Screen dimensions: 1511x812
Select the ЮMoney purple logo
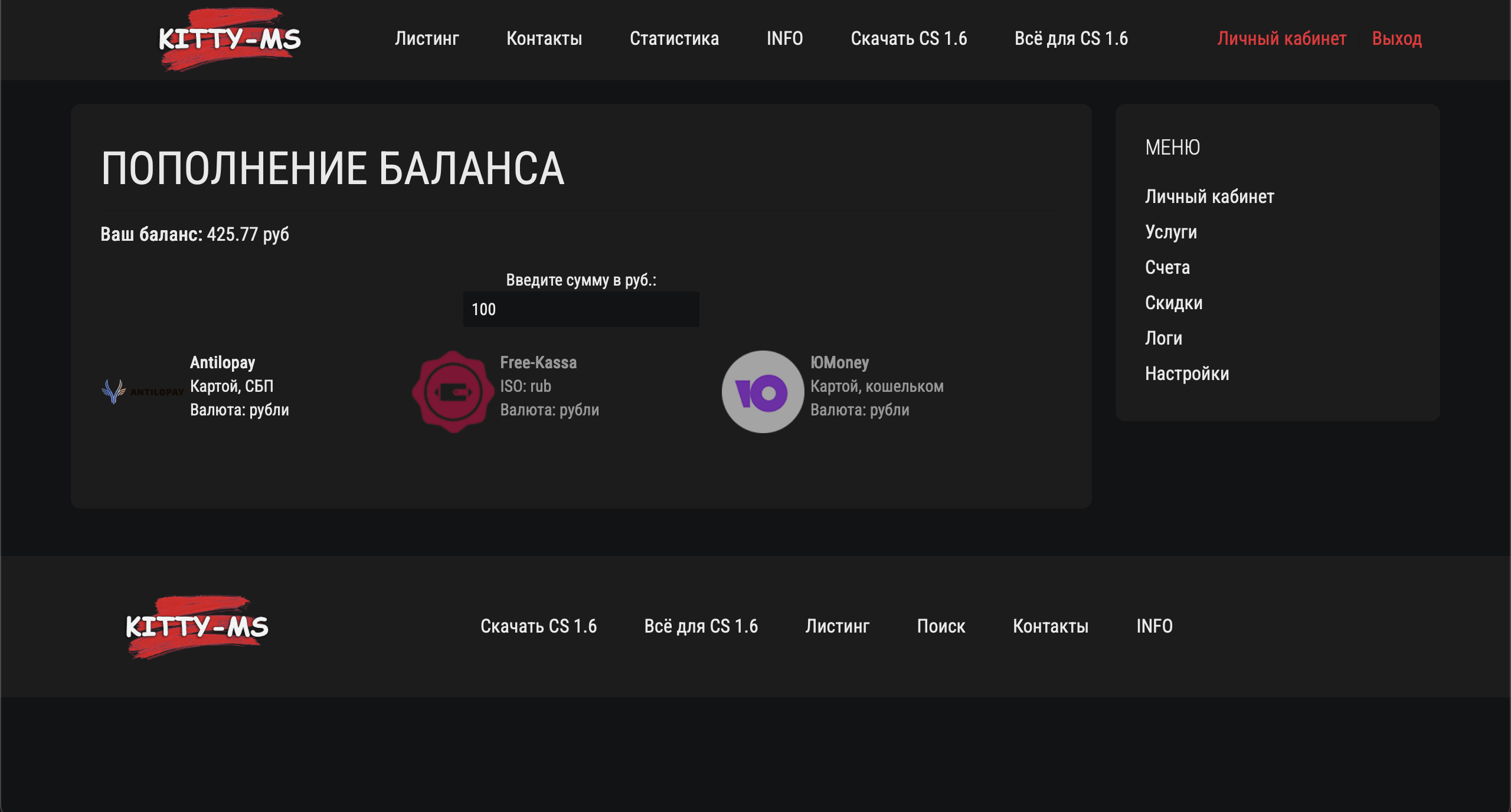[763, 392]
